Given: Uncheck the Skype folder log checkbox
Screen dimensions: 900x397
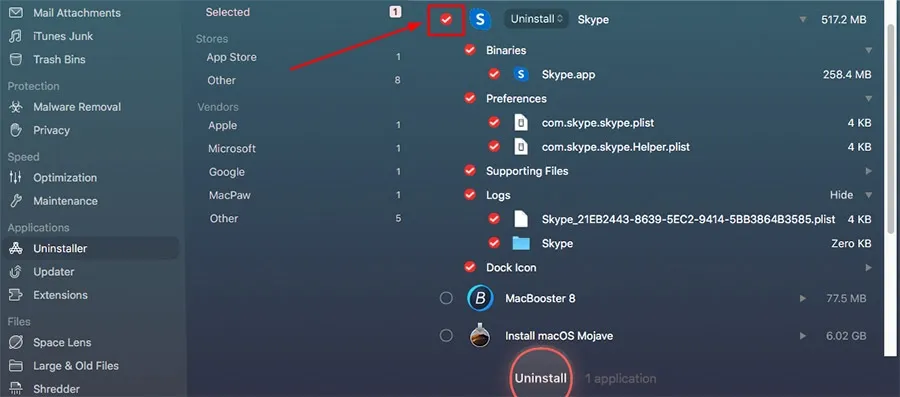Looking at the screenshot, I should click(x=494, y=243).
